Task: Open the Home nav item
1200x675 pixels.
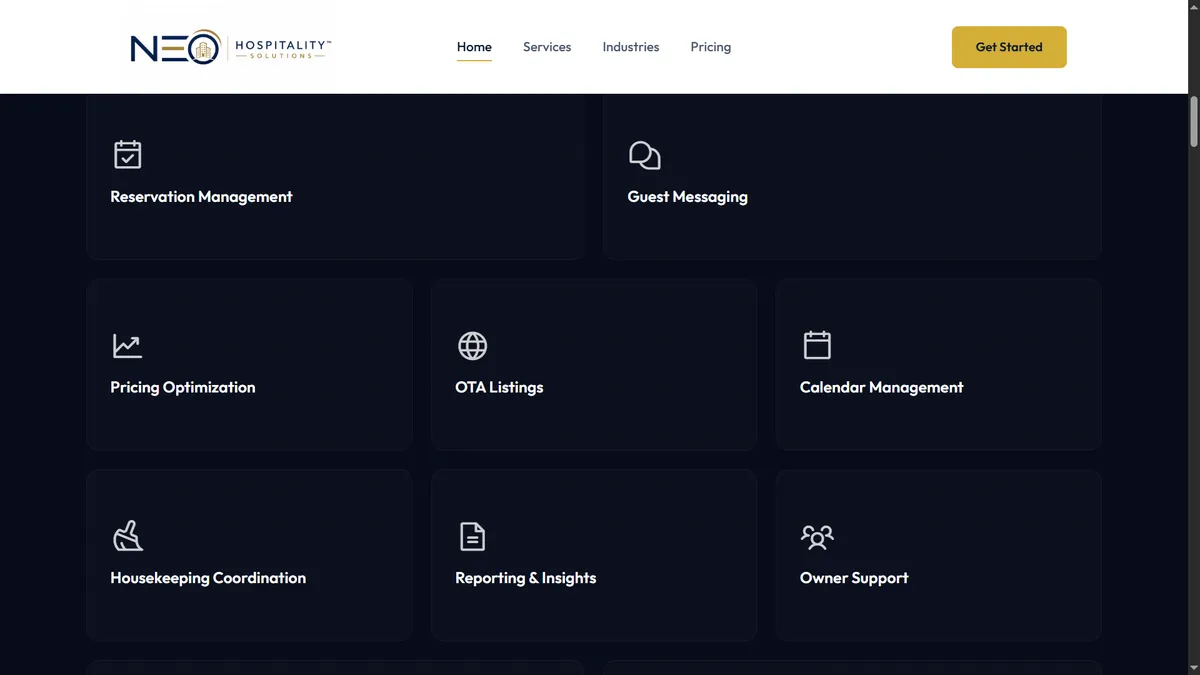Action: coord(474,47)
